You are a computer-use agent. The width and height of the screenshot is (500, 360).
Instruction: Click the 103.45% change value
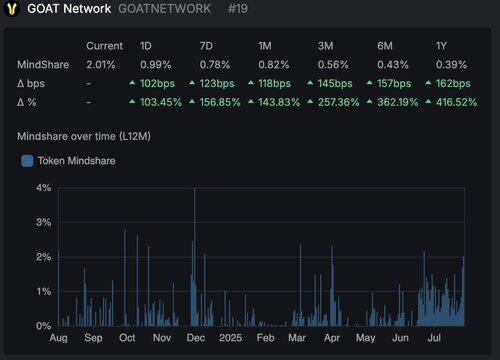(x=161, y=102)
